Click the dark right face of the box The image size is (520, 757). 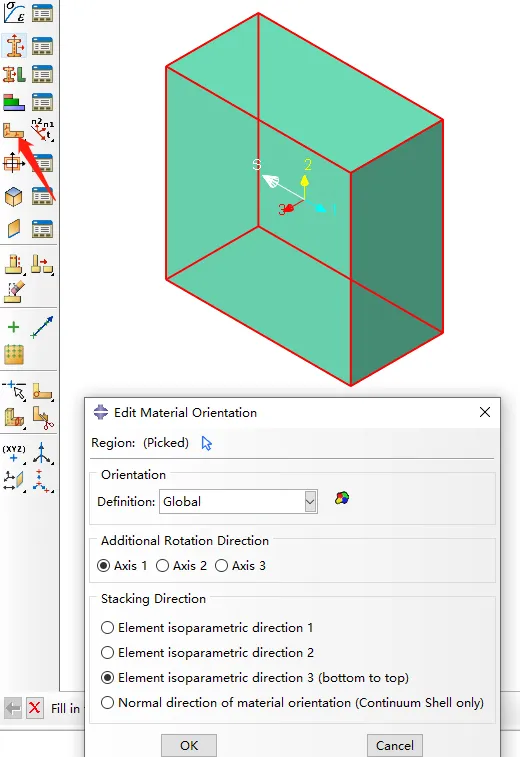397,251
